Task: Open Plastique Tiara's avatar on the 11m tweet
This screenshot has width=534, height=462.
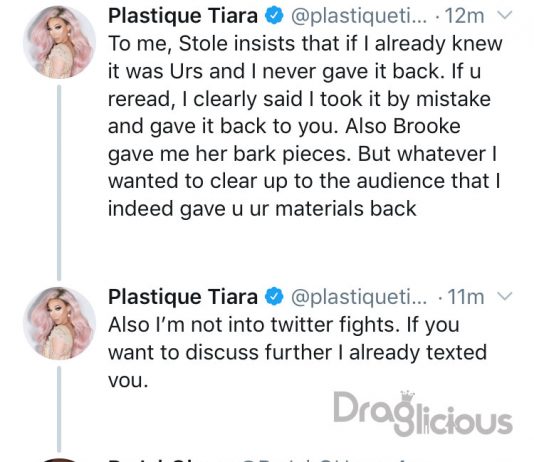Action: [60, 323]
